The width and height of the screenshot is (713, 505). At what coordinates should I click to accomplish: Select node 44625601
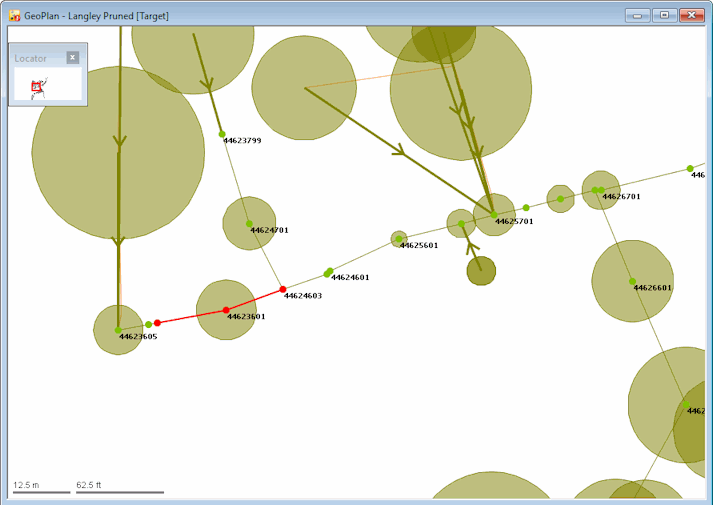click(x=399, y=239)
